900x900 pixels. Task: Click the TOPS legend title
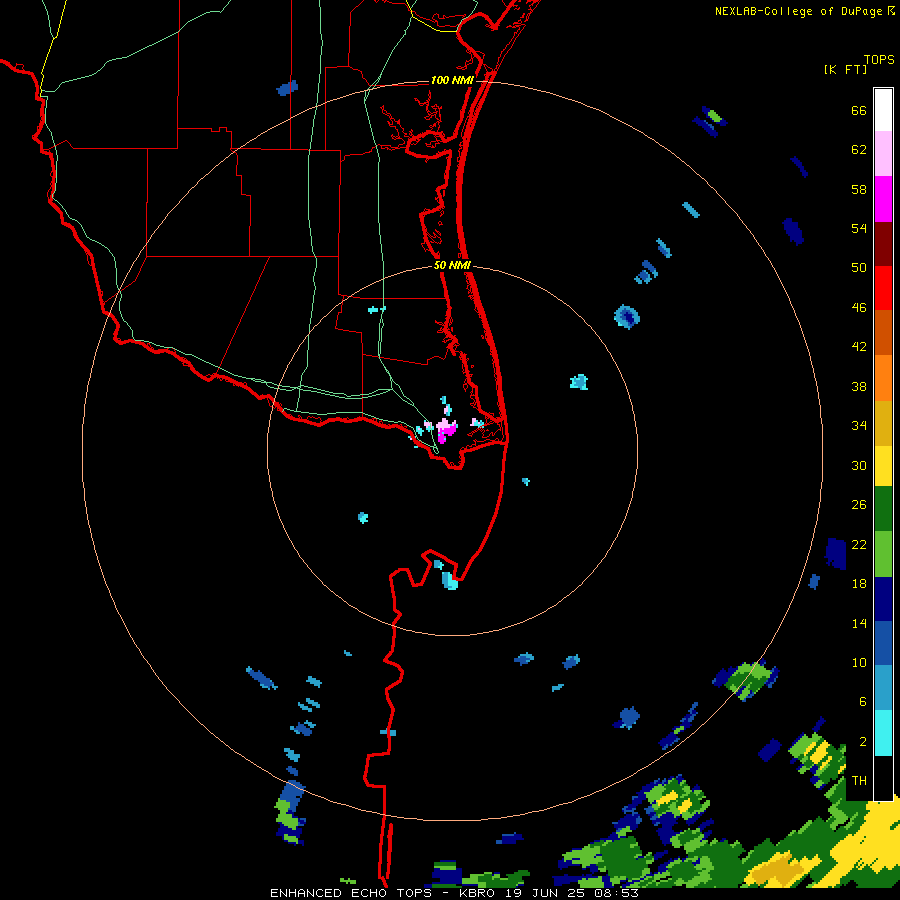tap(879, 59)
